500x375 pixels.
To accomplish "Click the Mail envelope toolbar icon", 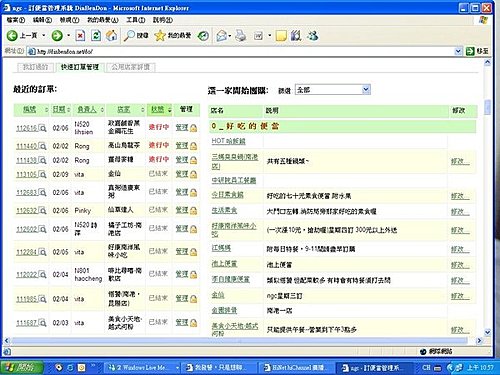I will (221, 36).
